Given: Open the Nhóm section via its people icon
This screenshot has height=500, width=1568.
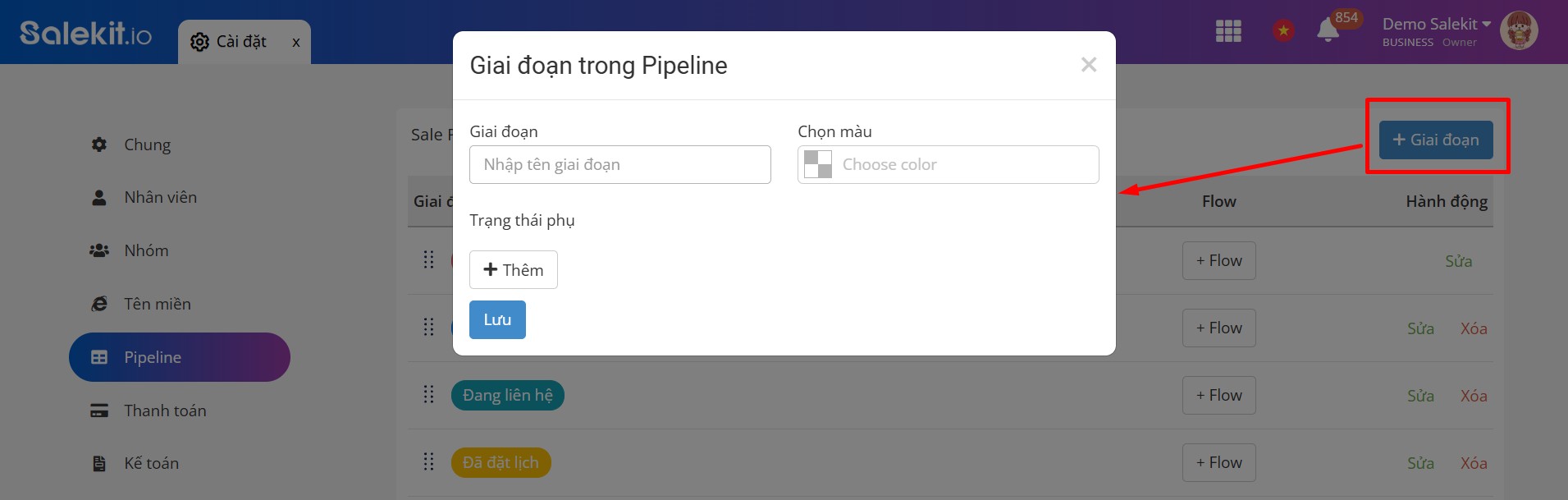Looking at the screenshot, I should coord(99,250).
